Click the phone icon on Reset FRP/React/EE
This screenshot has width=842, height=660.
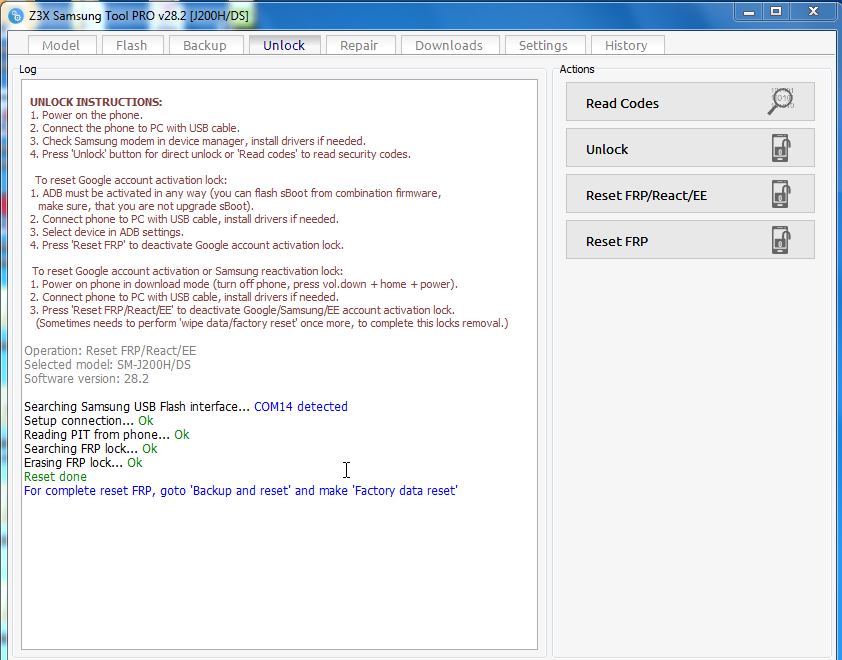tap(781, 194)
